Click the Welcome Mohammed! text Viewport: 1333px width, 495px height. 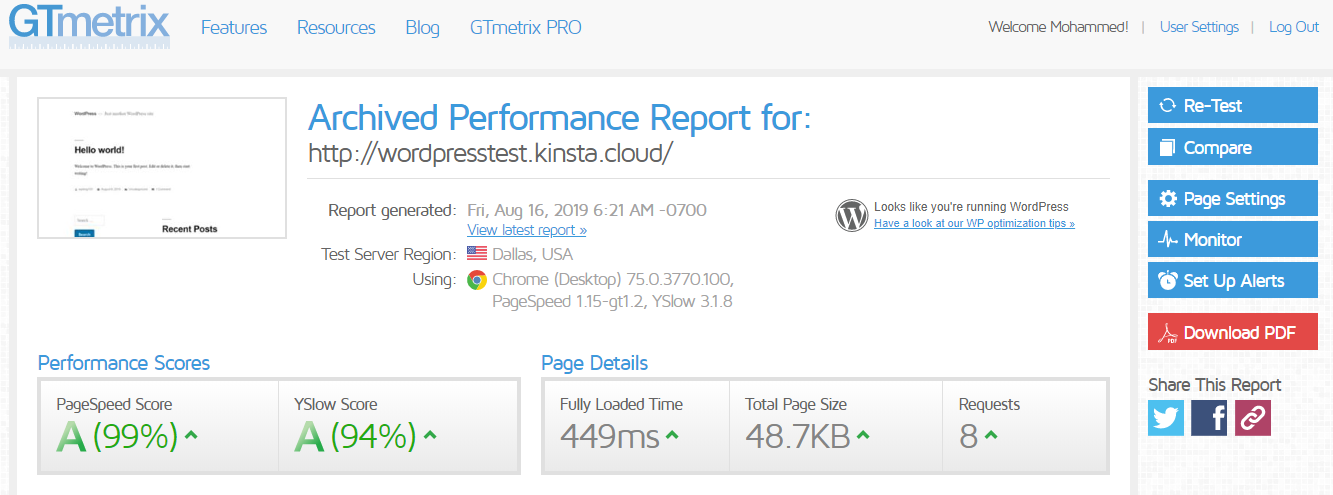[1058, 27]
